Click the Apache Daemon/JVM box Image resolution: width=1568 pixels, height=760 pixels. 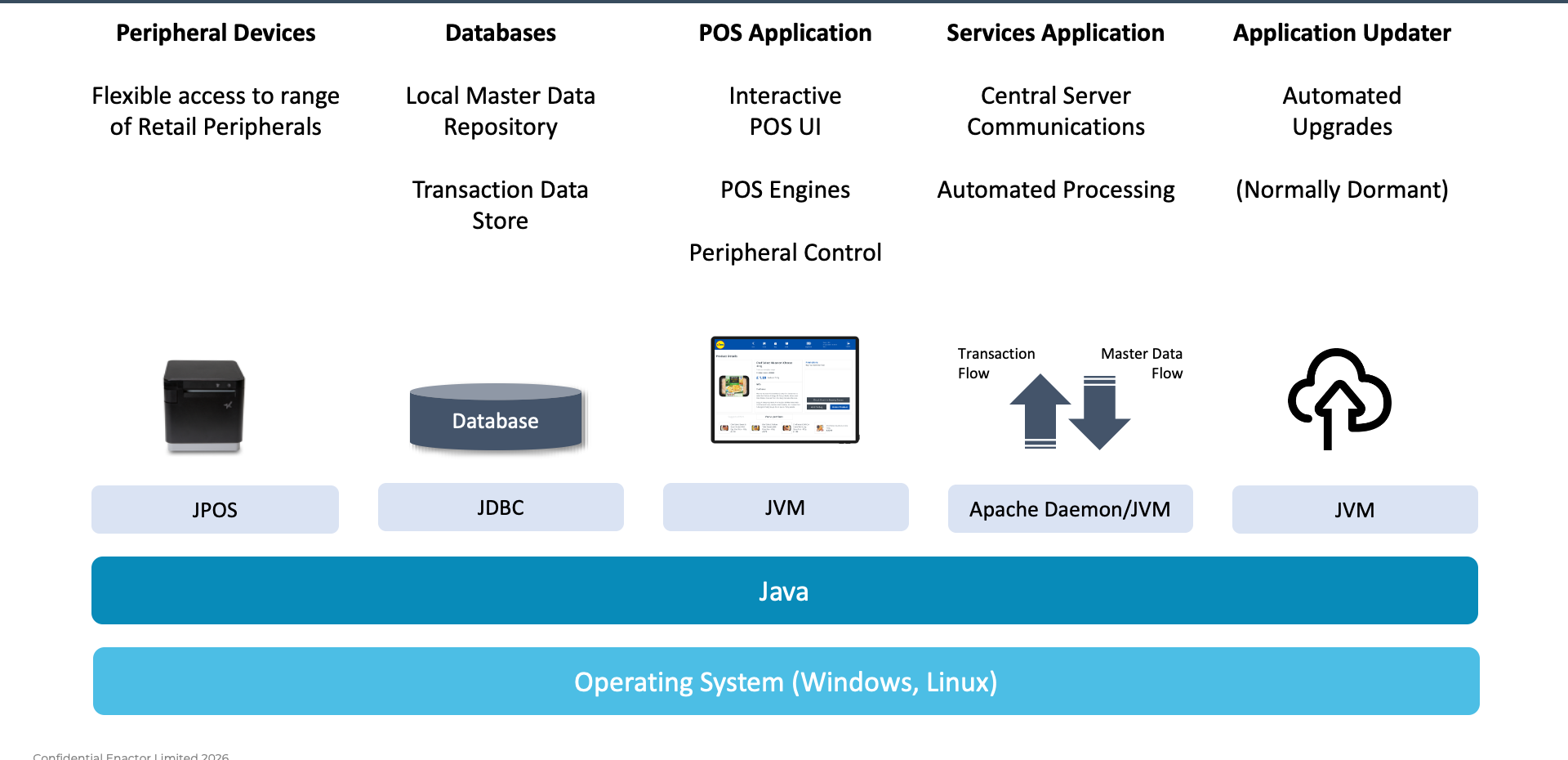coord(1070,508)
